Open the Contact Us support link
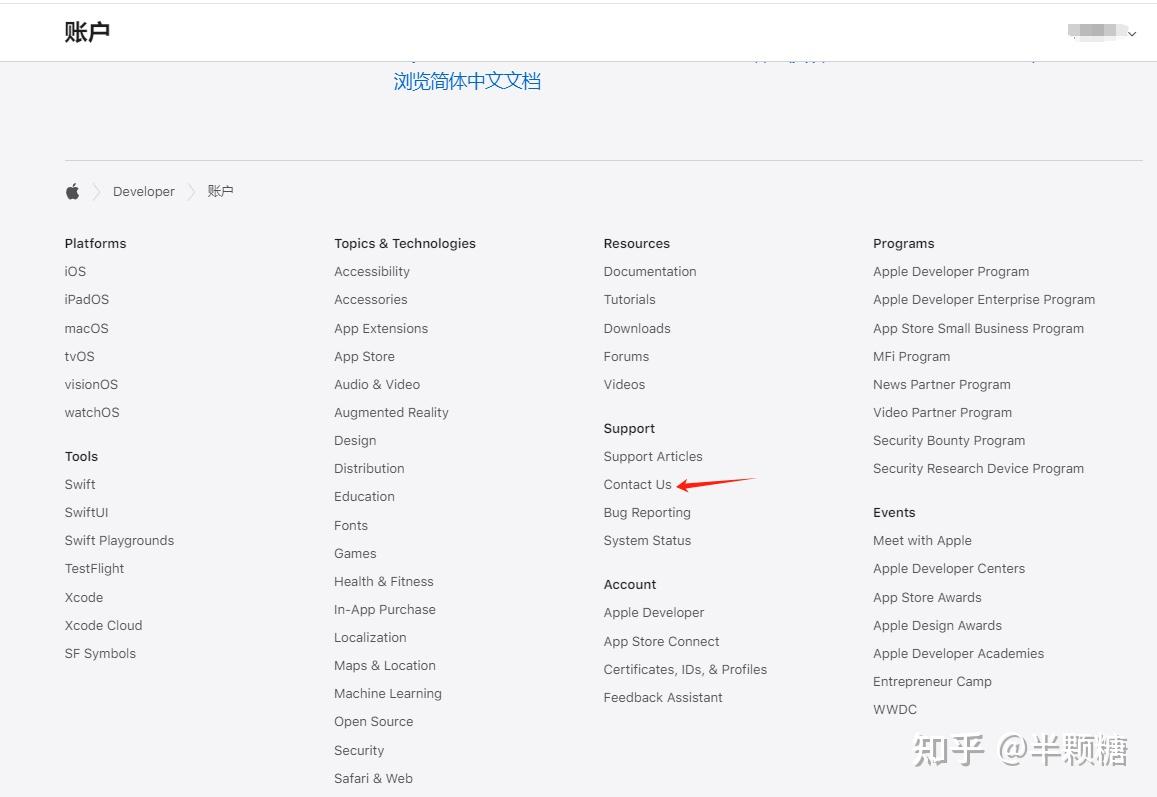1157x797 pixels. [x=637, y=485]
